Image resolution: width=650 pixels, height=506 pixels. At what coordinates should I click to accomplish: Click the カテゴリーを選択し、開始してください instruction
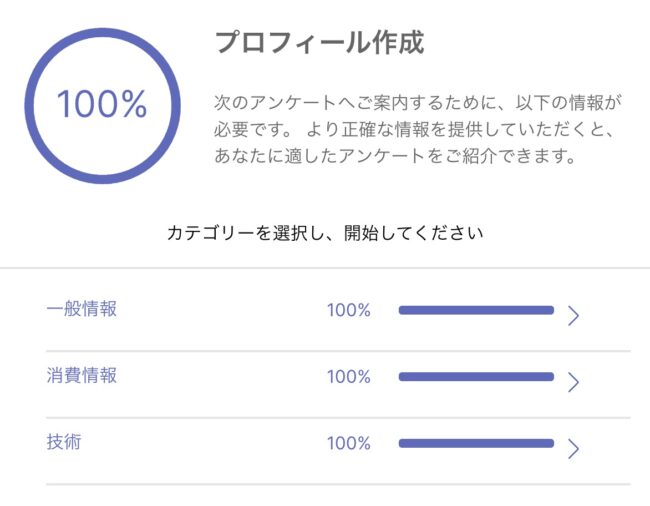[325, 233]
